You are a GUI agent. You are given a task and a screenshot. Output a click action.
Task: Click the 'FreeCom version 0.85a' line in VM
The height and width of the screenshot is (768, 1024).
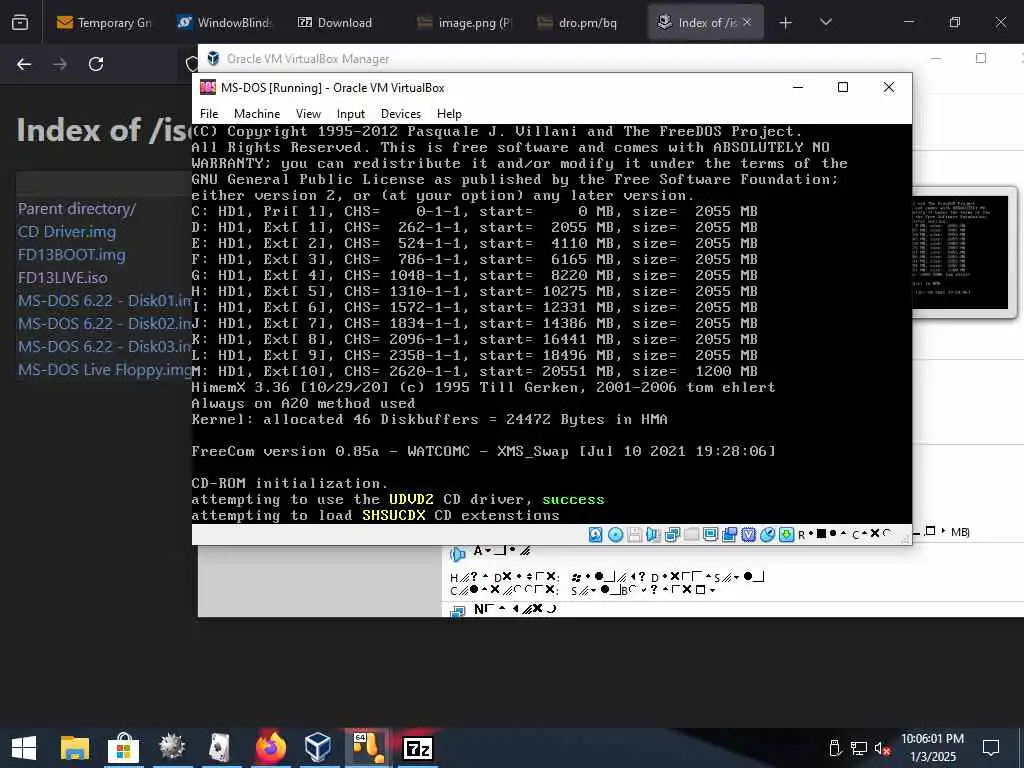483,451
